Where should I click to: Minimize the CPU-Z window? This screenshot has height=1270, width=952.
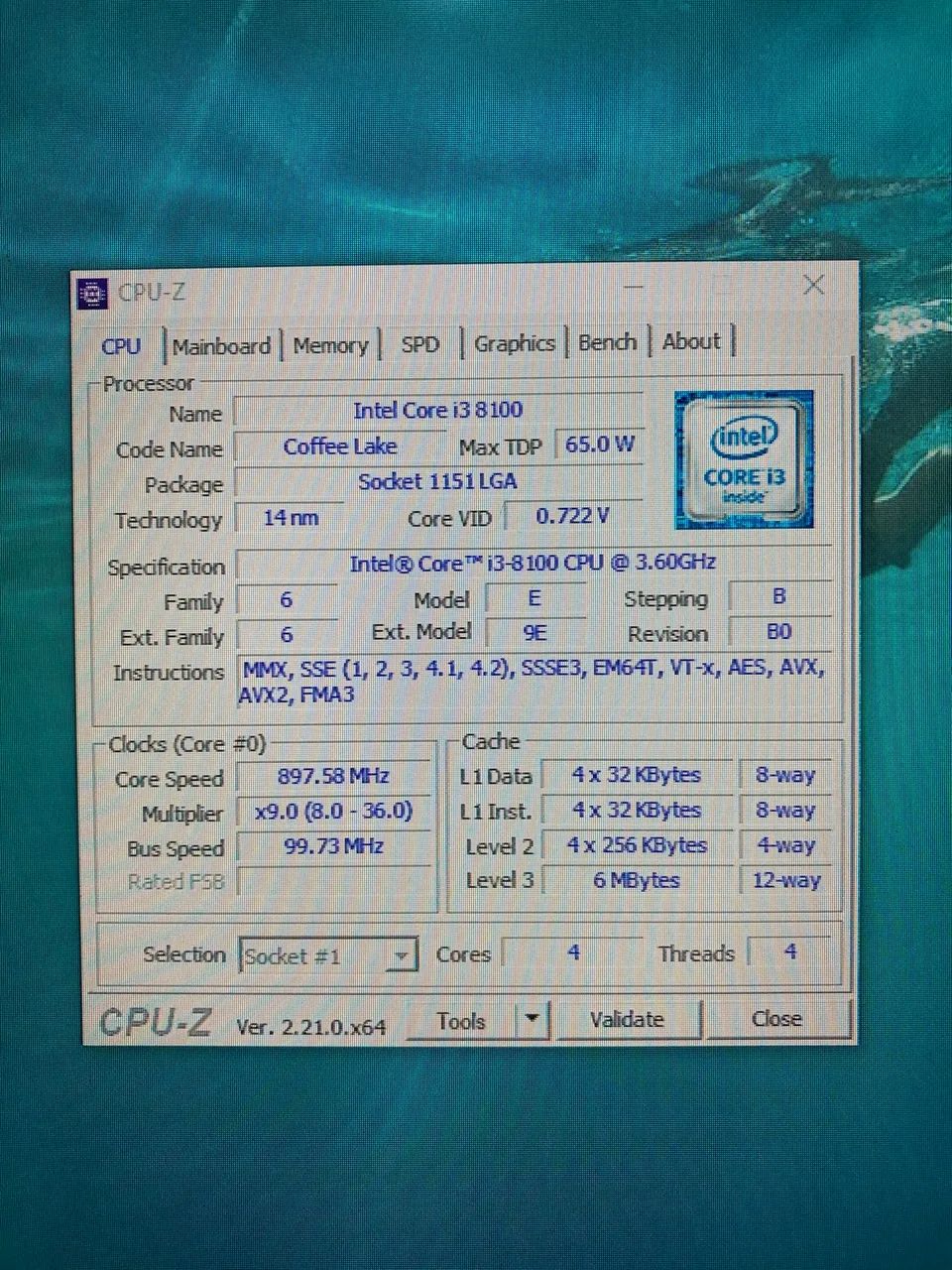635,289
